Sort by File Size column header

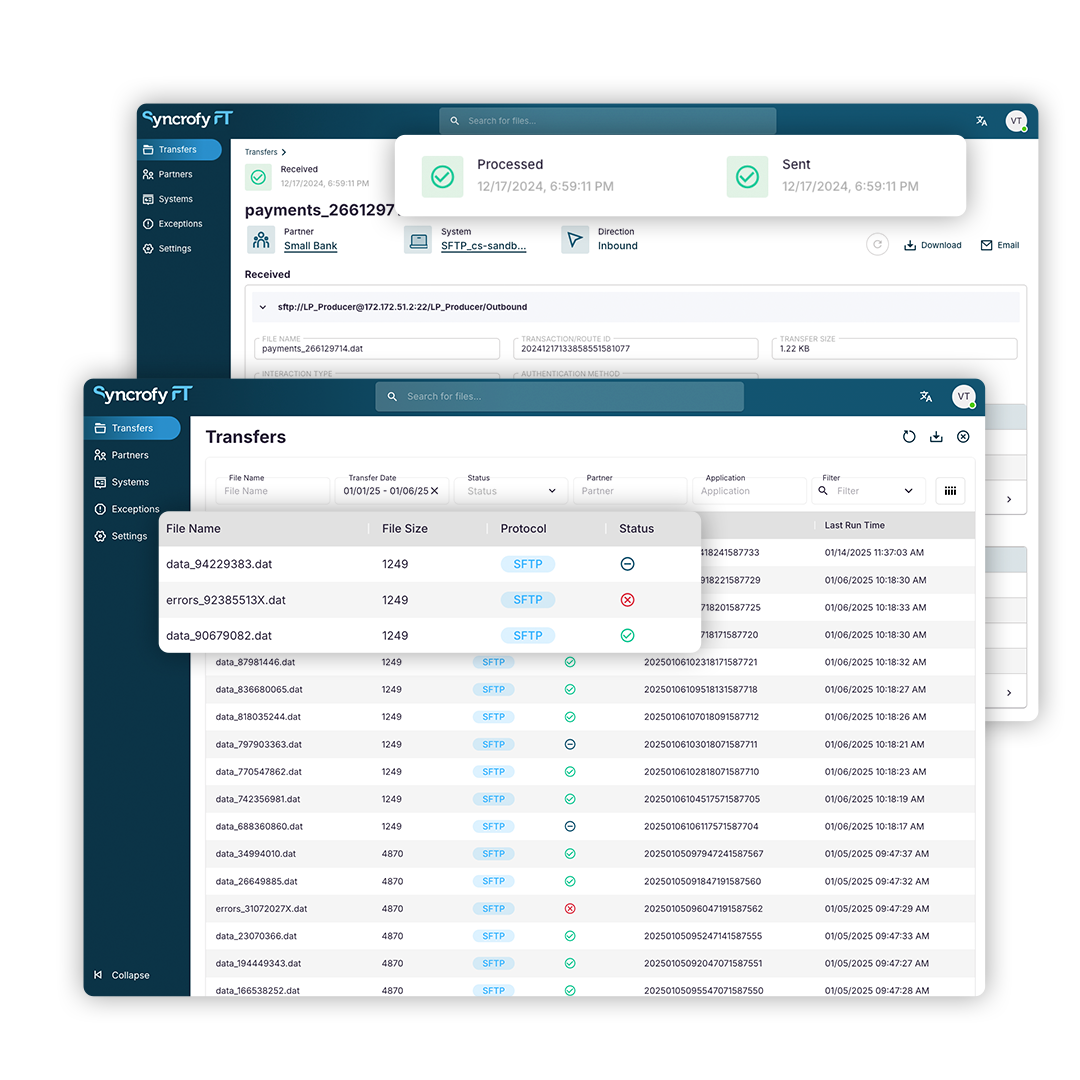coord(405,528)
